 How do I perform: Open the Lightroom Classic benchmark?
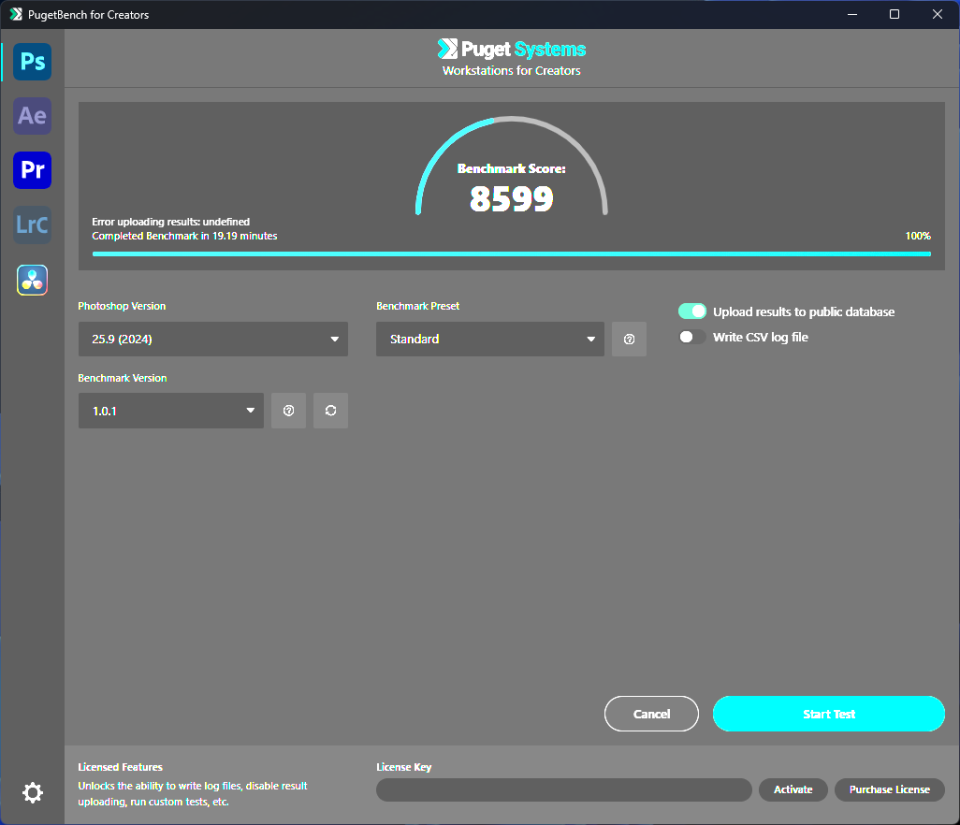(x=32, y=225)
